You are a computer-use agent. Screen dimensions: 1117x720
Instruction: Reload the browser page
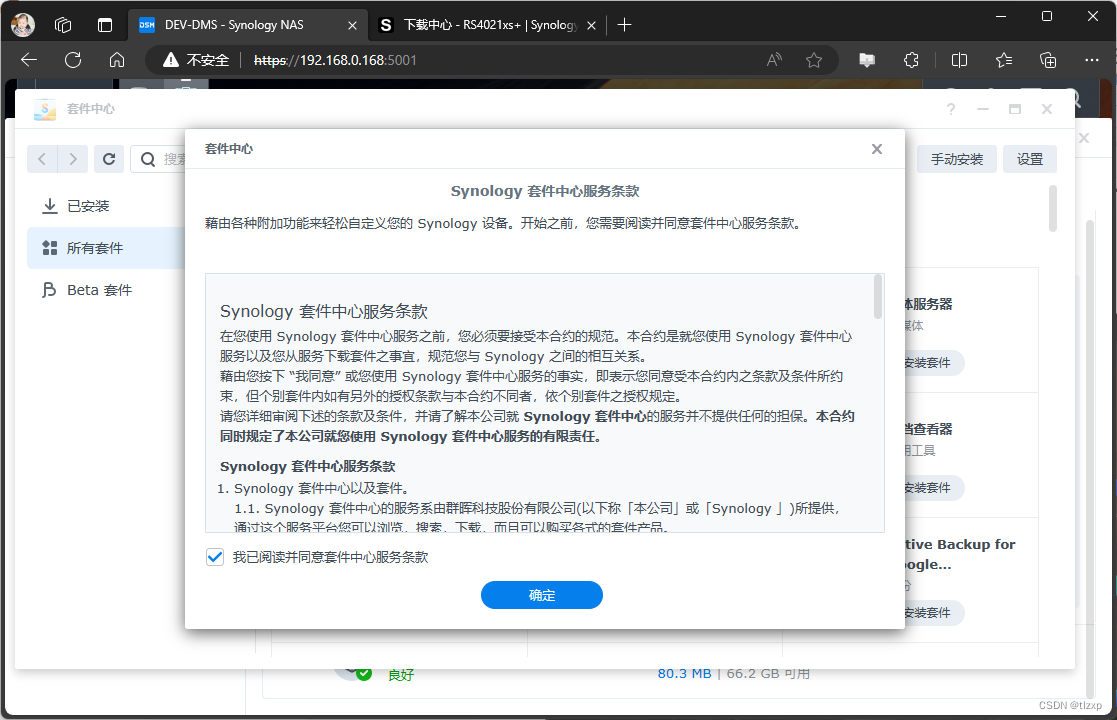point(73,61)
